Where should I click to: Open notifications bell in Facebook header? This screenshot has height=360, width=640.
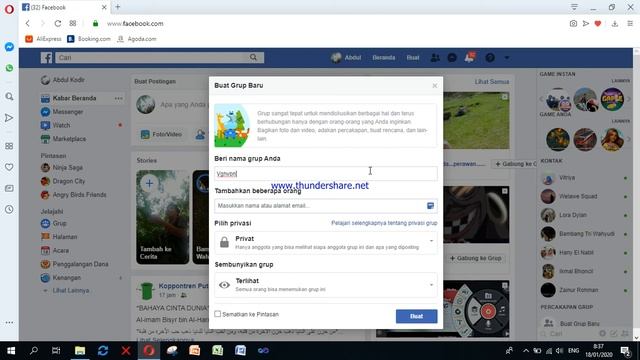(469, 58)
